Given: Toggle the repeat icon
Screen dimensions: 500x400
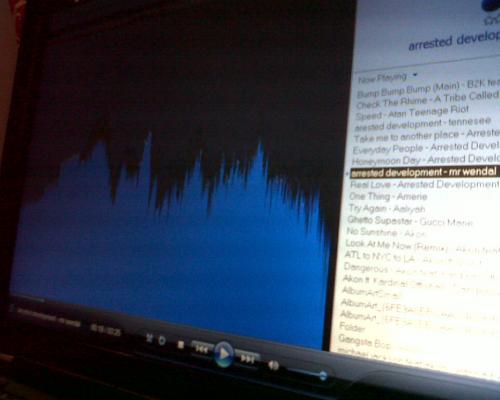Looking at the screenshot, I should (x=162, y=341).
